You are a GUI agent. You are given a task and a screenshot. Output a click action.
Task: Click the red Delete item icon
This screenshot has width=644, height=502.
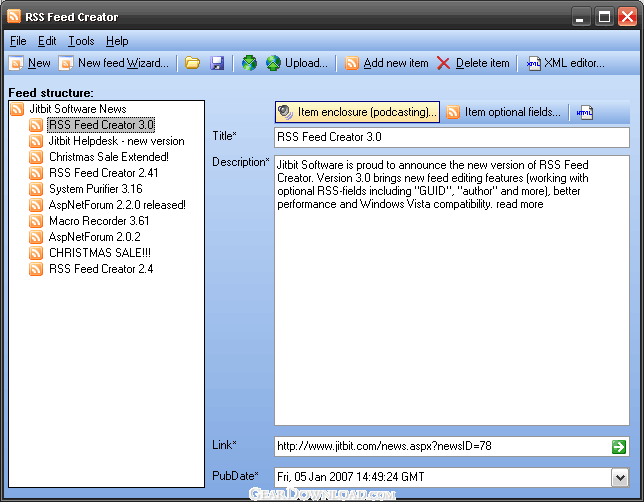[x=444, y=63]
